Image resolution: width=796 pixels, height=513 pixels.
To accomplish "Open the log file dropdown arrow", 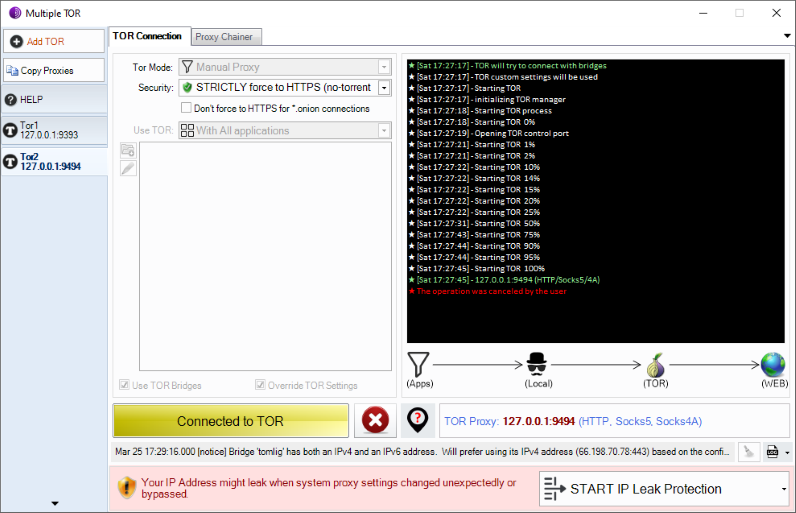I will (787, 452).
